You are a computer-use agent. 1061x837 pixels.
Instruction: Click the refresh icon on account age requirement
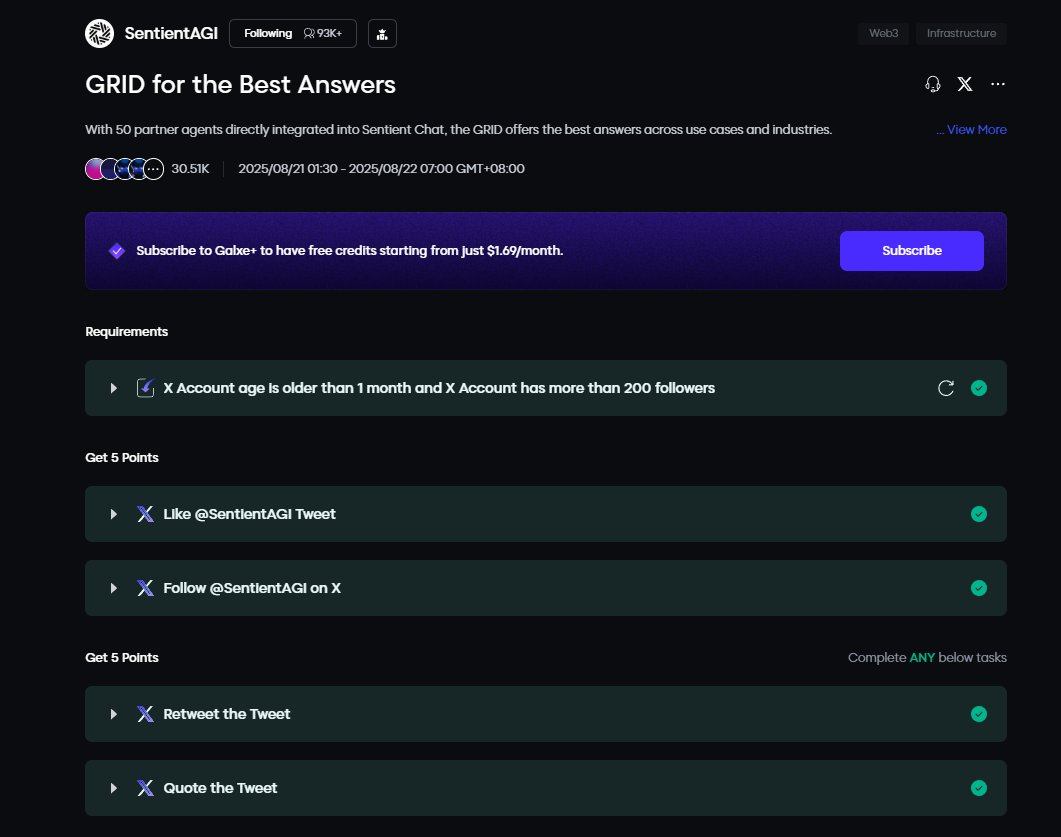coord(946,388)
